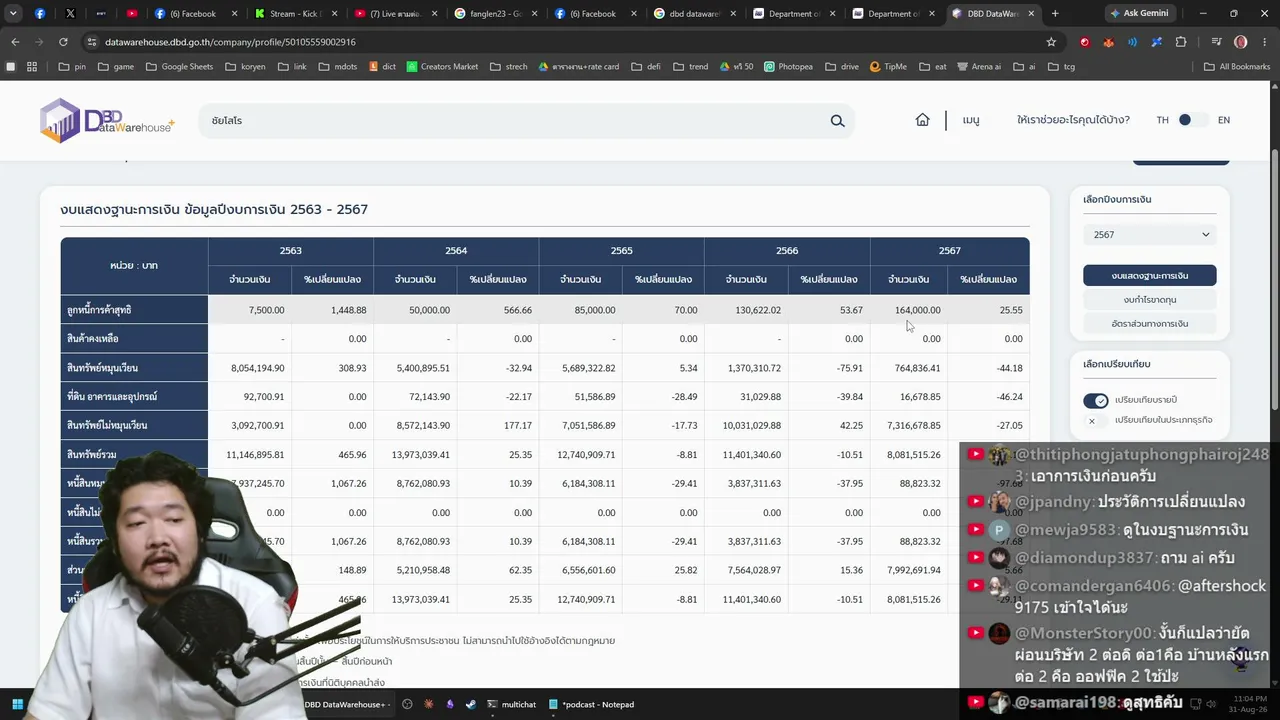Click the value 130,622.02 in the table
The height and width of the screenshot is (720, 1280).
point(757,310)
